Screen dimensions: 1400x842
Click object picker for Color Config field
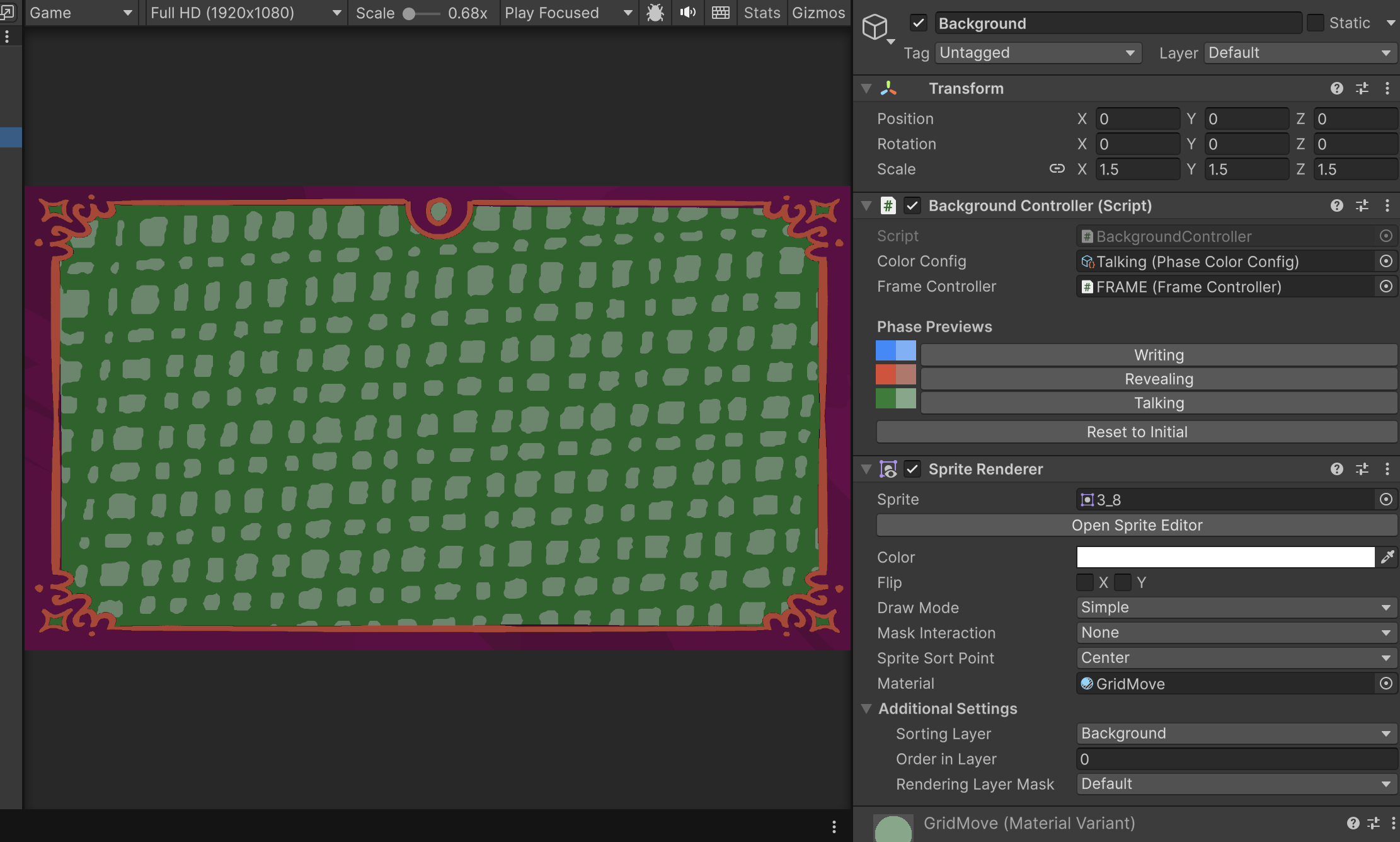pyautogui.click(x=1386, y=261)
